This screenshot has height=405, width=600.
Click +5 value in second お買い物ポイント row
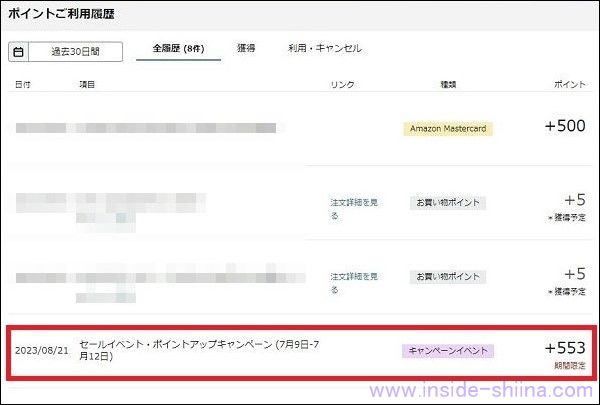575,274
